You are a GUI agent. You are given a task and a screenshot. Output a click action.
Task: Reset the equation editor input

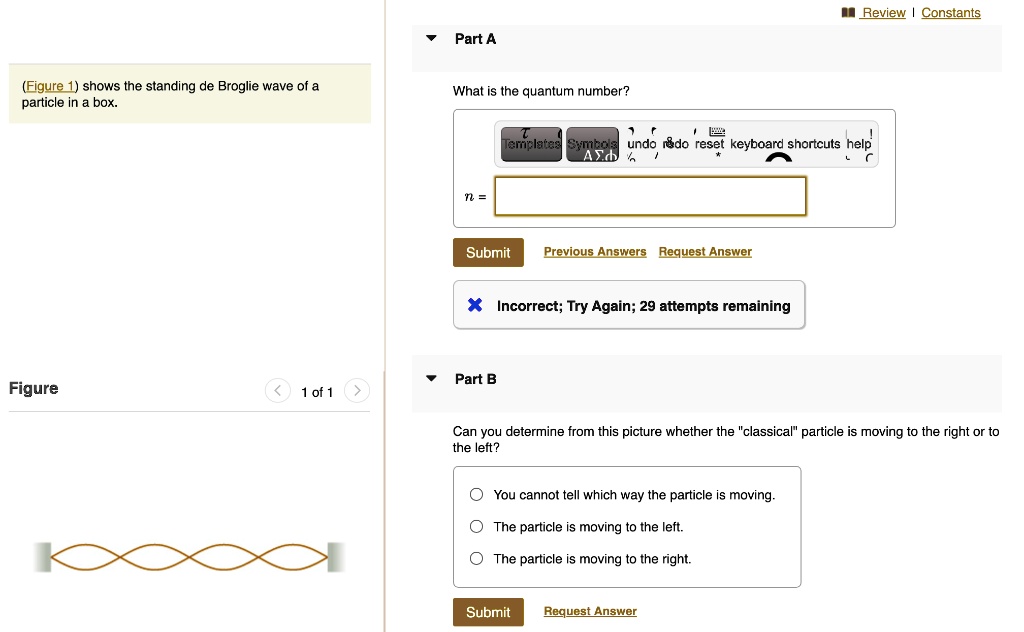[709, 144]
